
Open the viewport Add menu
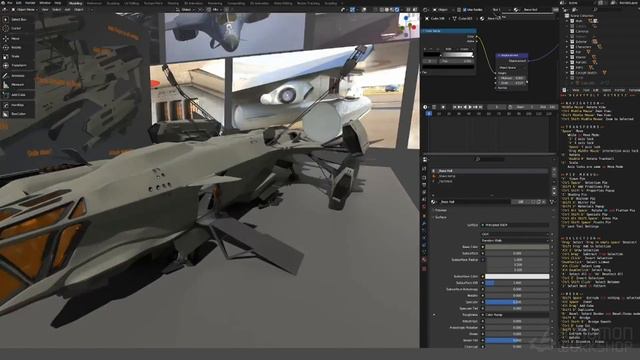[67, 9]
